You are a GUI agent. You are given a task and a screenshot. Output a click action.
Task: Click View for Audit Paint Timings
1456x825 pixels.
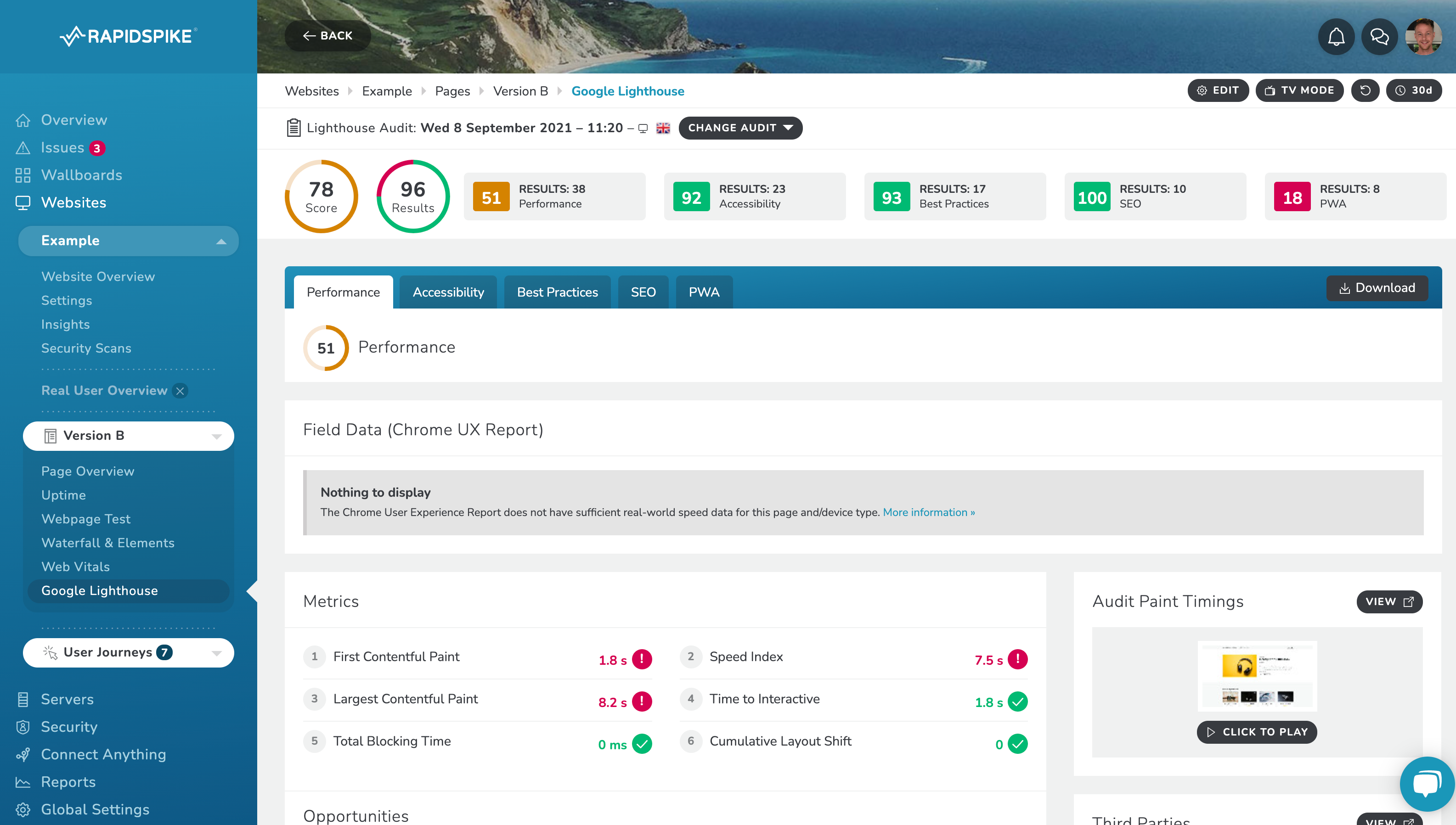(1390, 602)
